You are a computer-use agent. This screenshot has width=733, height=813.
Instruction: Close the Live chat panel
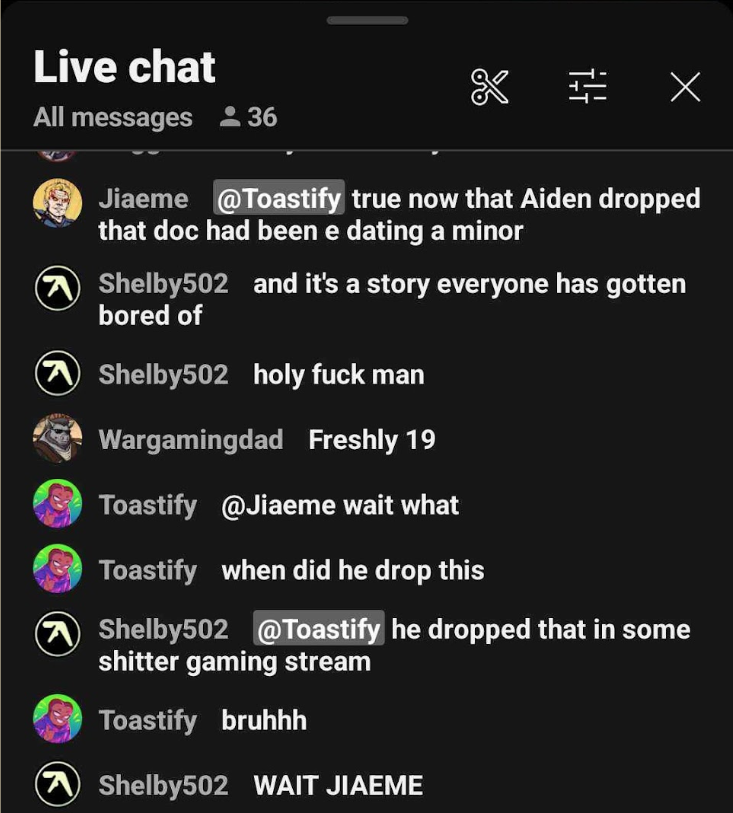685,87
